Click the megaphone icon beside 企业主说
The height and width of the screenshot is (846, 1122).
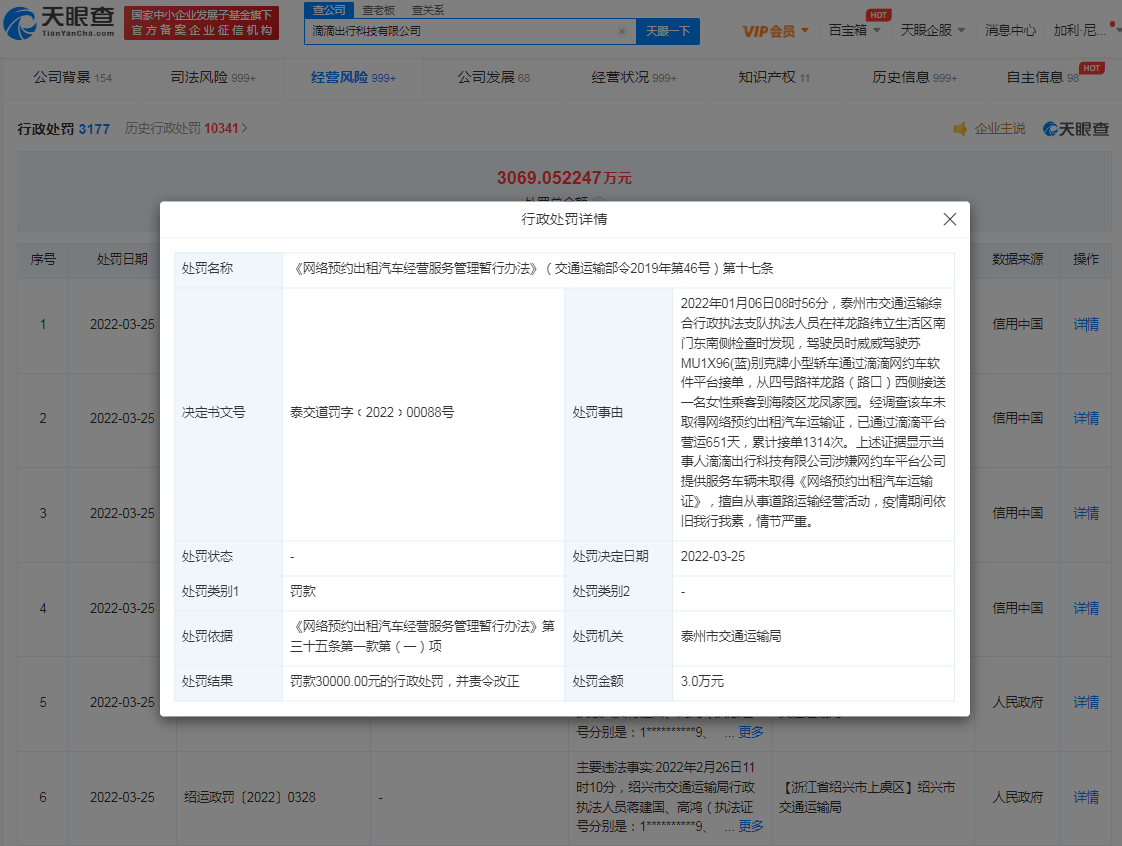pyautogui.click(x=960, y=129)
